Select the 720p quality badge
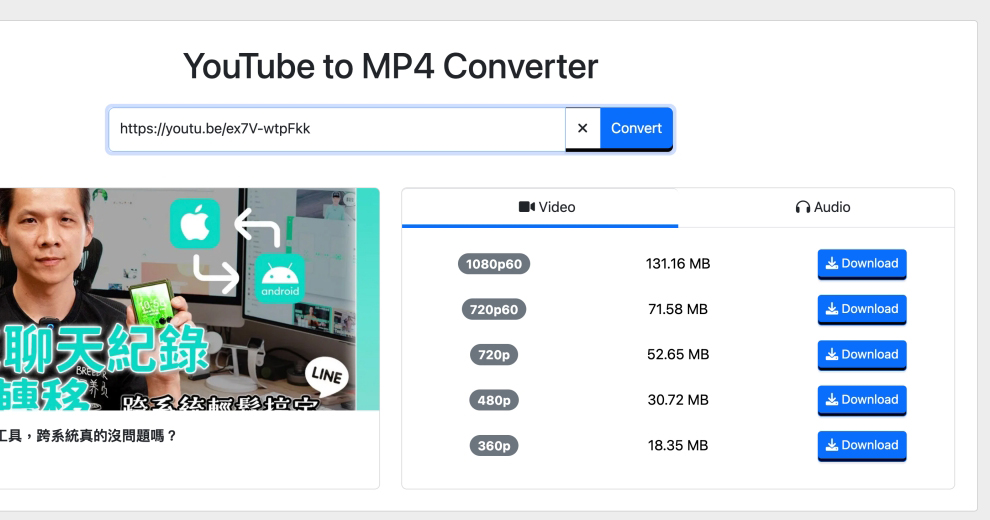990x520 pixels. click(x=494, y=355)
